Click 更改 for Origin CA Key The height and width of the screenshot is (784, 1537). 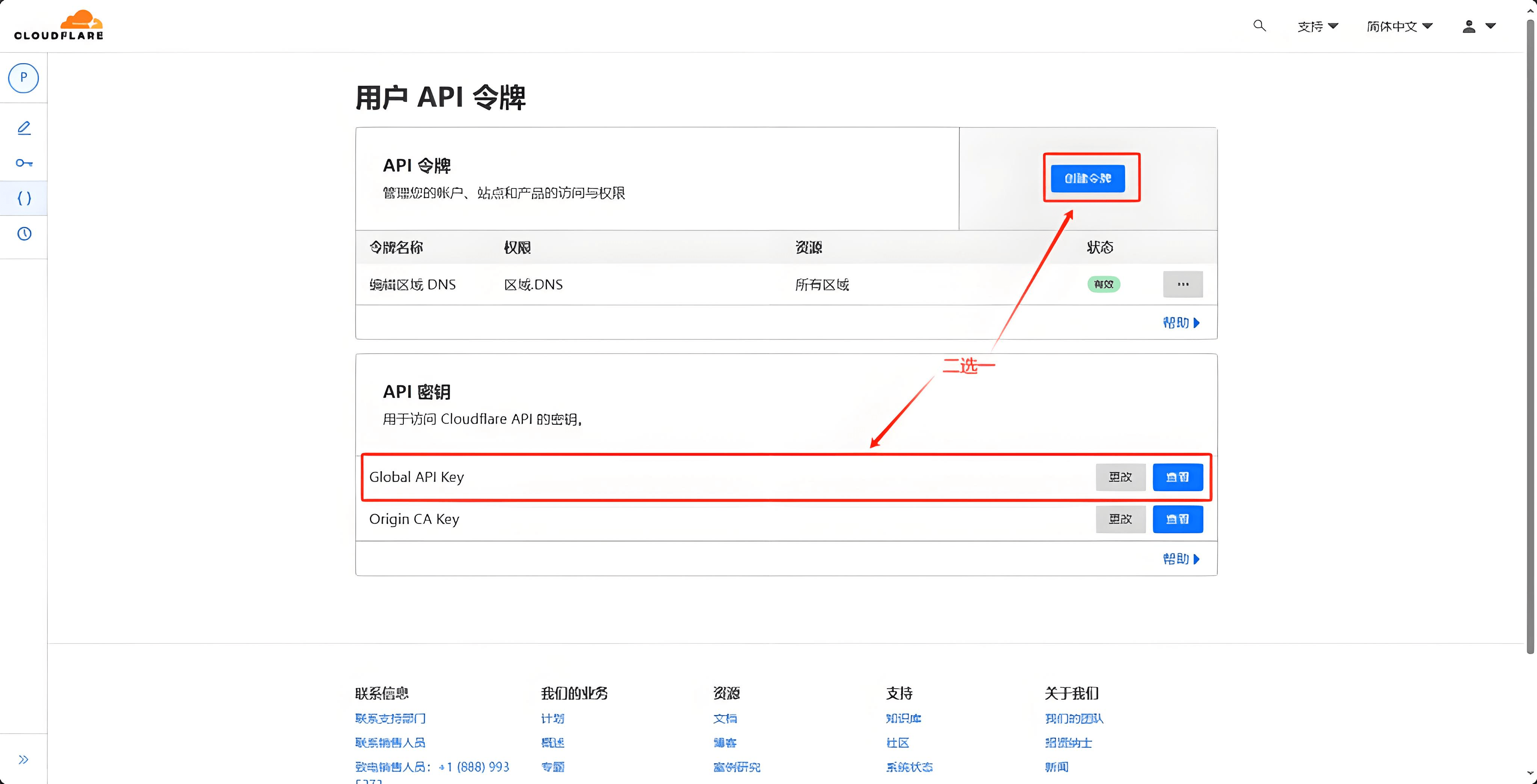1120,519
